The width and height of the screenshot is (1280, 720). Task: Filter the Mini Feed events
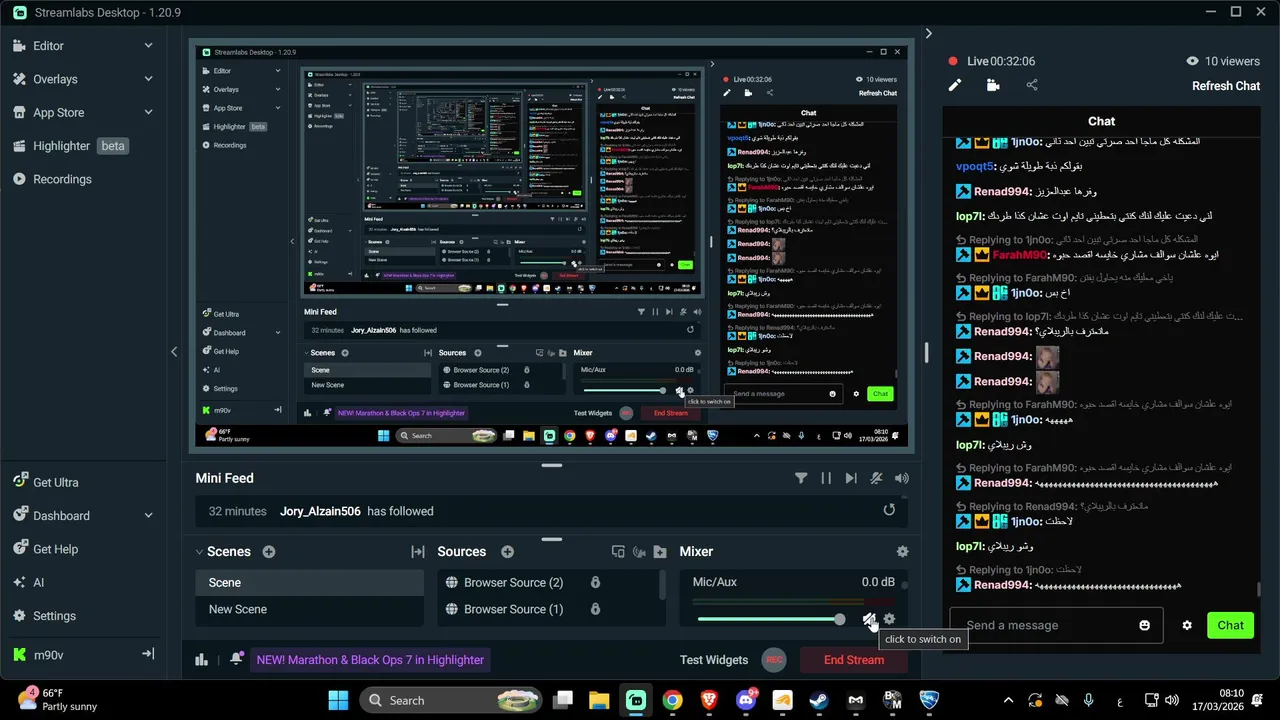(801, 478)
